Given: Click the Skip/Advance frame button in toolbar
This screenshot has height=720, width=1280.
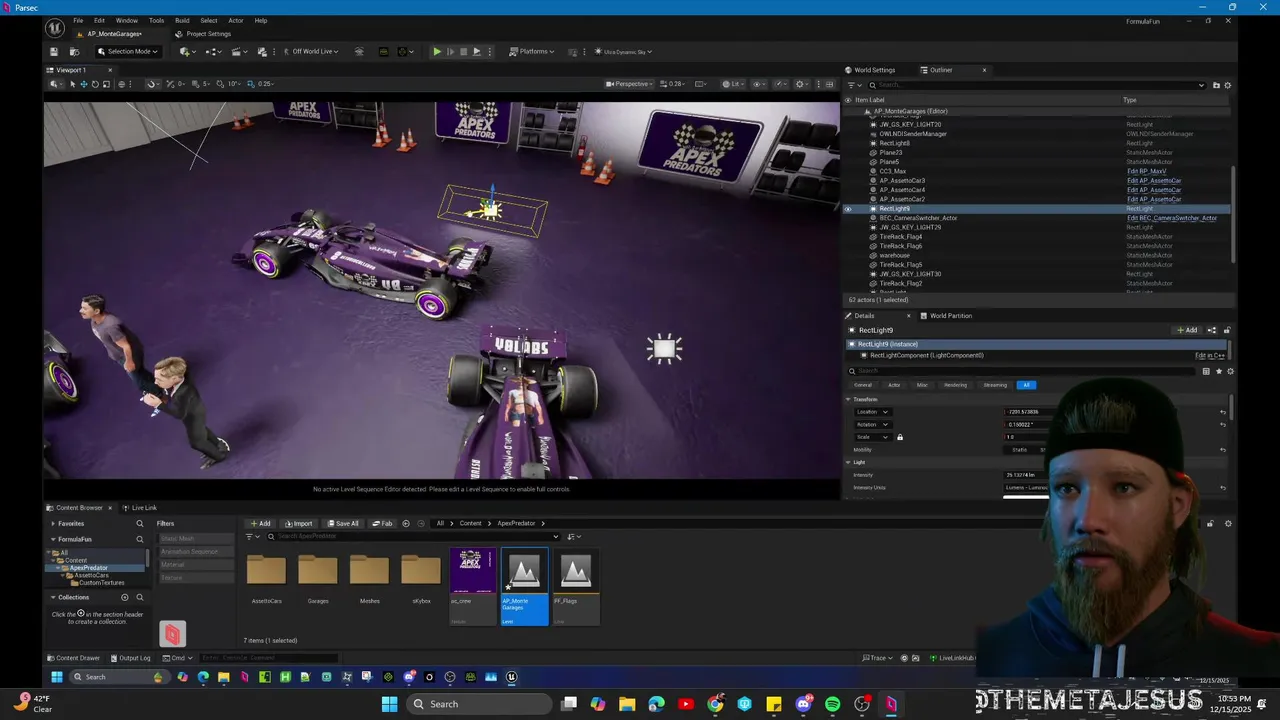Looking at the screenshot, I should click(x=450, y=51).
